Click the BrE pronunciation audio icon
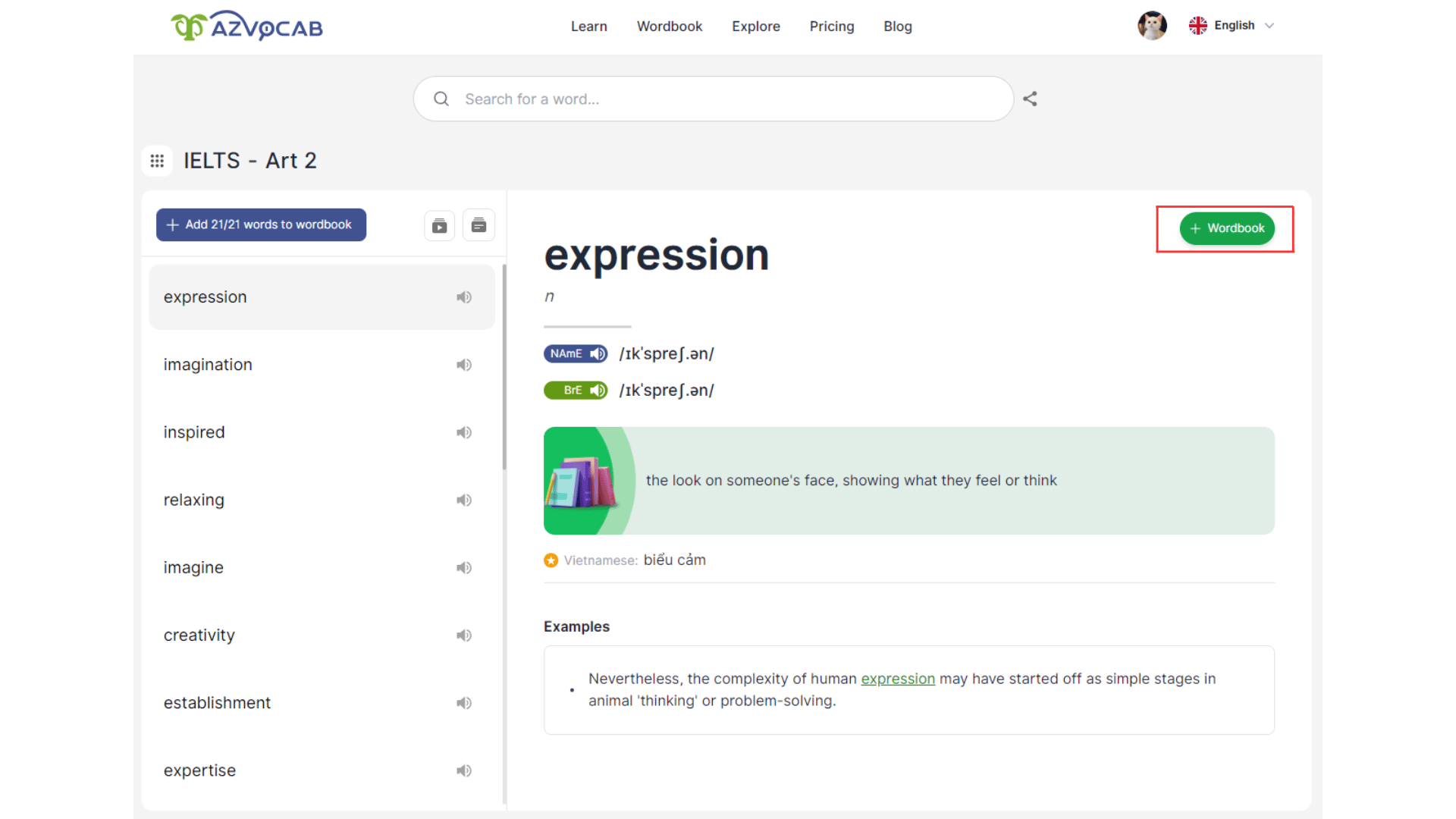The image size is (1456, 819). tap(598, 390)
